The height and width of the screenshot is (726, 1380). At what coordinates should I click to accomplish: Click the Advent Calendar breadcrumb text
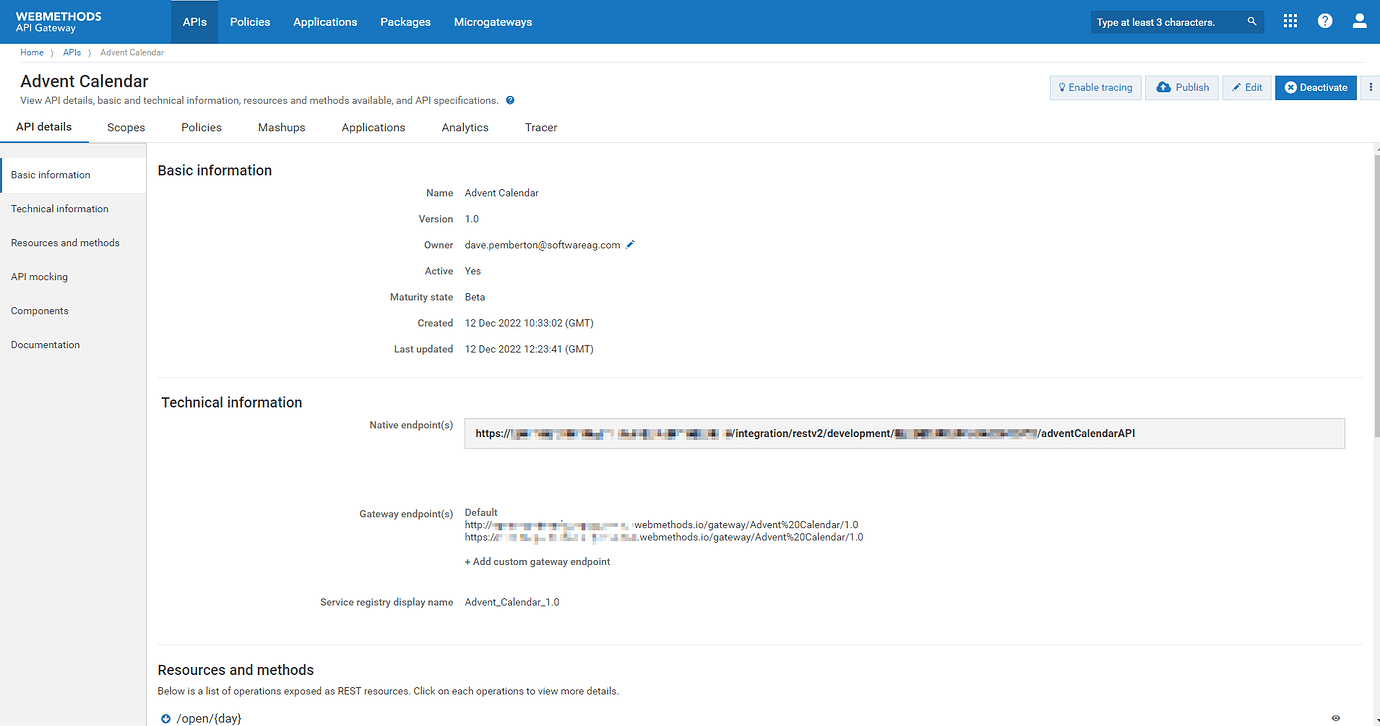click(132, 52)
